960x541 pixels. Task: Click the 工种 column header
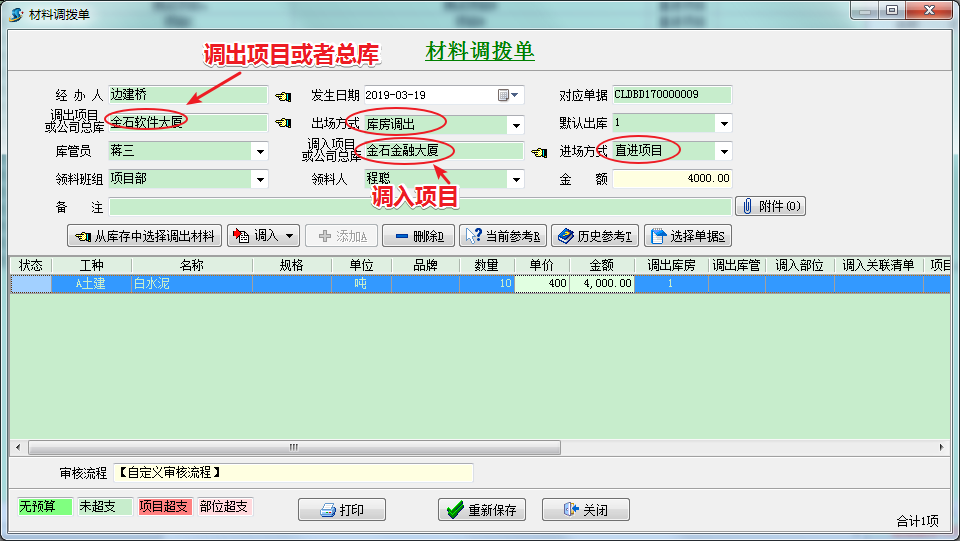click(91, 265)
